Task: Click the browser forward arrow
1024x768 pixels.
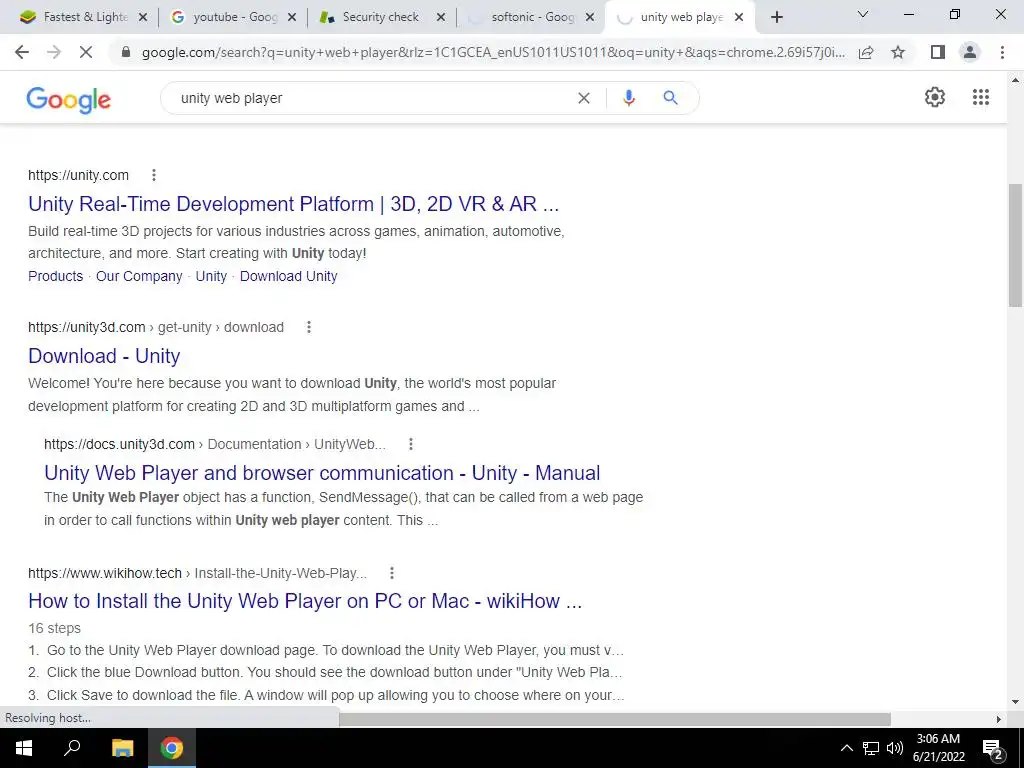Action: pos(54,52)
